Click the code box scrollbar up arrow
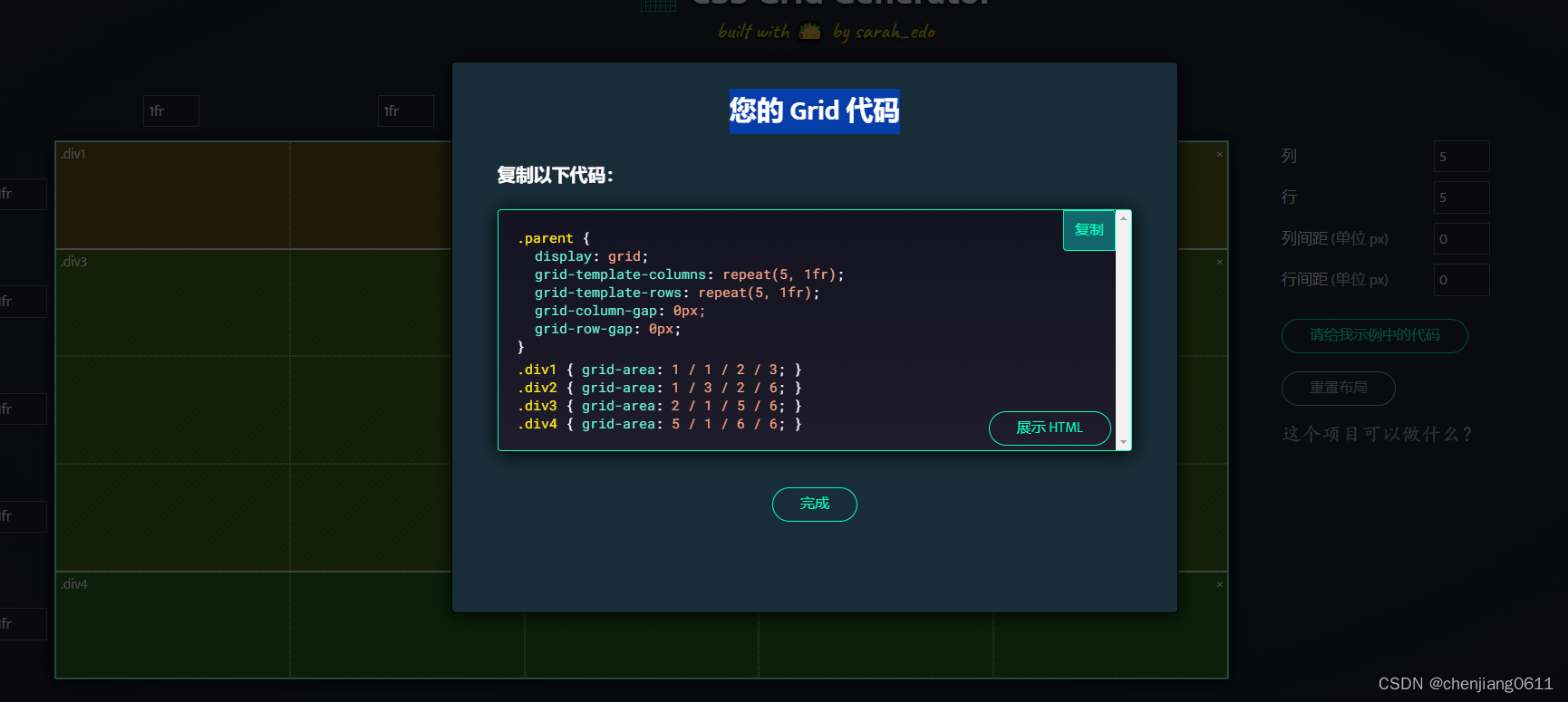 coord(1123,218)
